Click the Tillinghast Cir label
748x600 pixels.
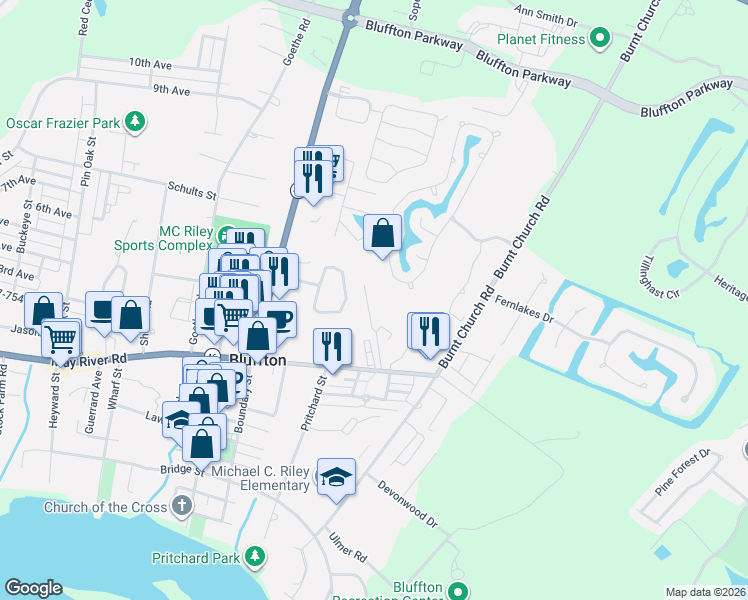click(660, 278)
